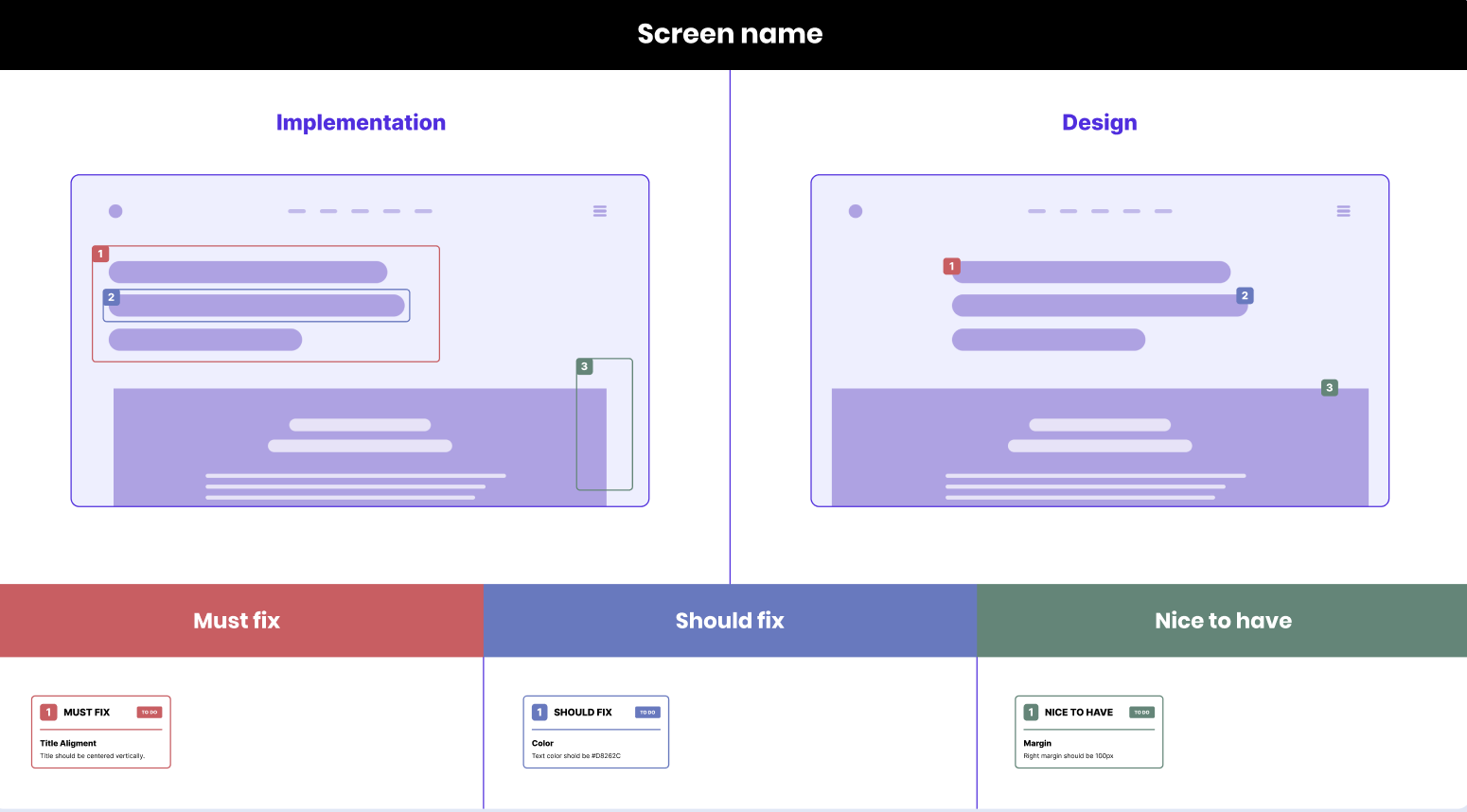Image resolution: width=1467 pixels, height=812 pixels.
Task: Click the Margin label on NICE TO HAVE card
Action: [1037, 744]
